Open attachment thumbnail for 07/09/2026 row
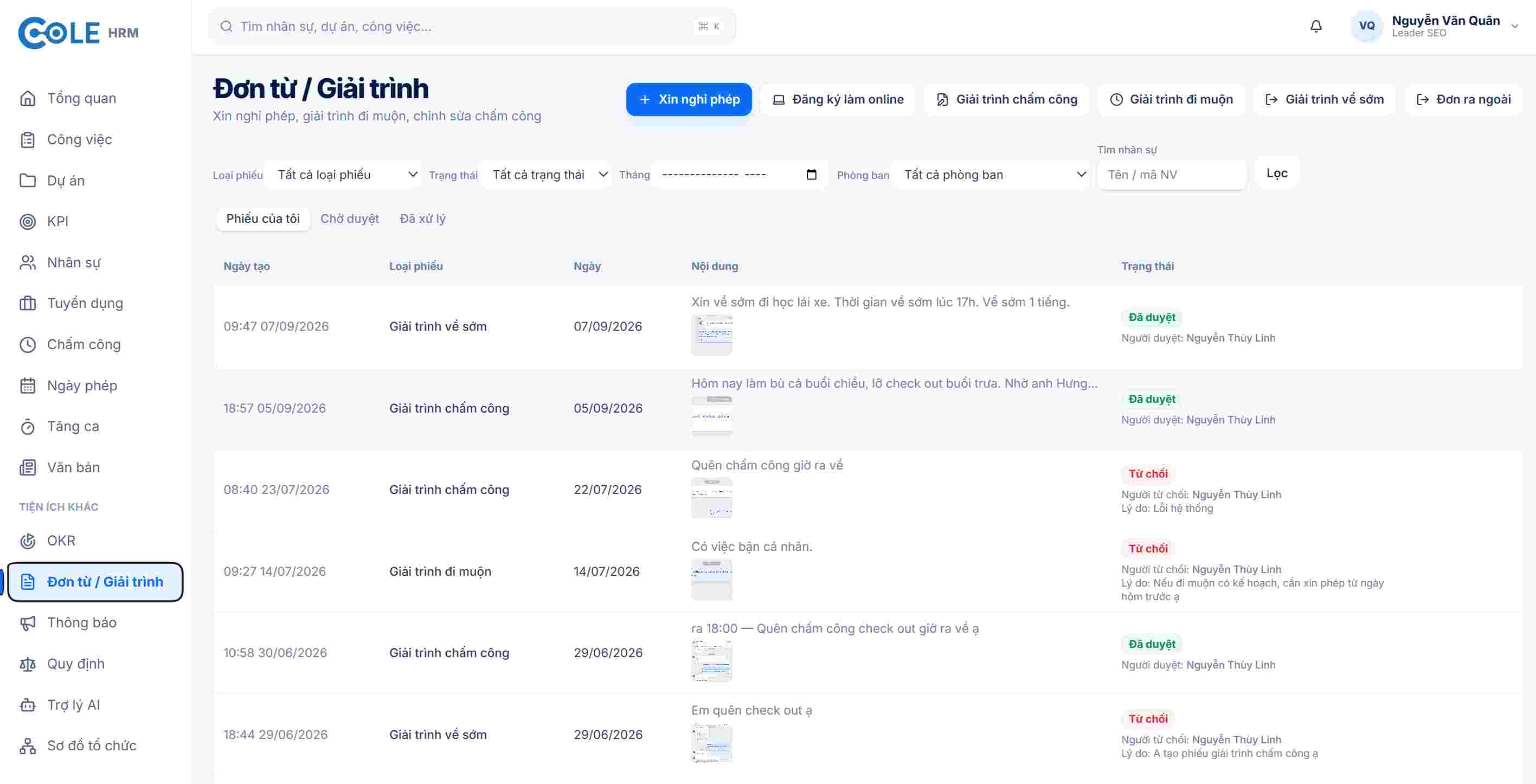Screen dimensions: 1536x784 coord(711,335)
